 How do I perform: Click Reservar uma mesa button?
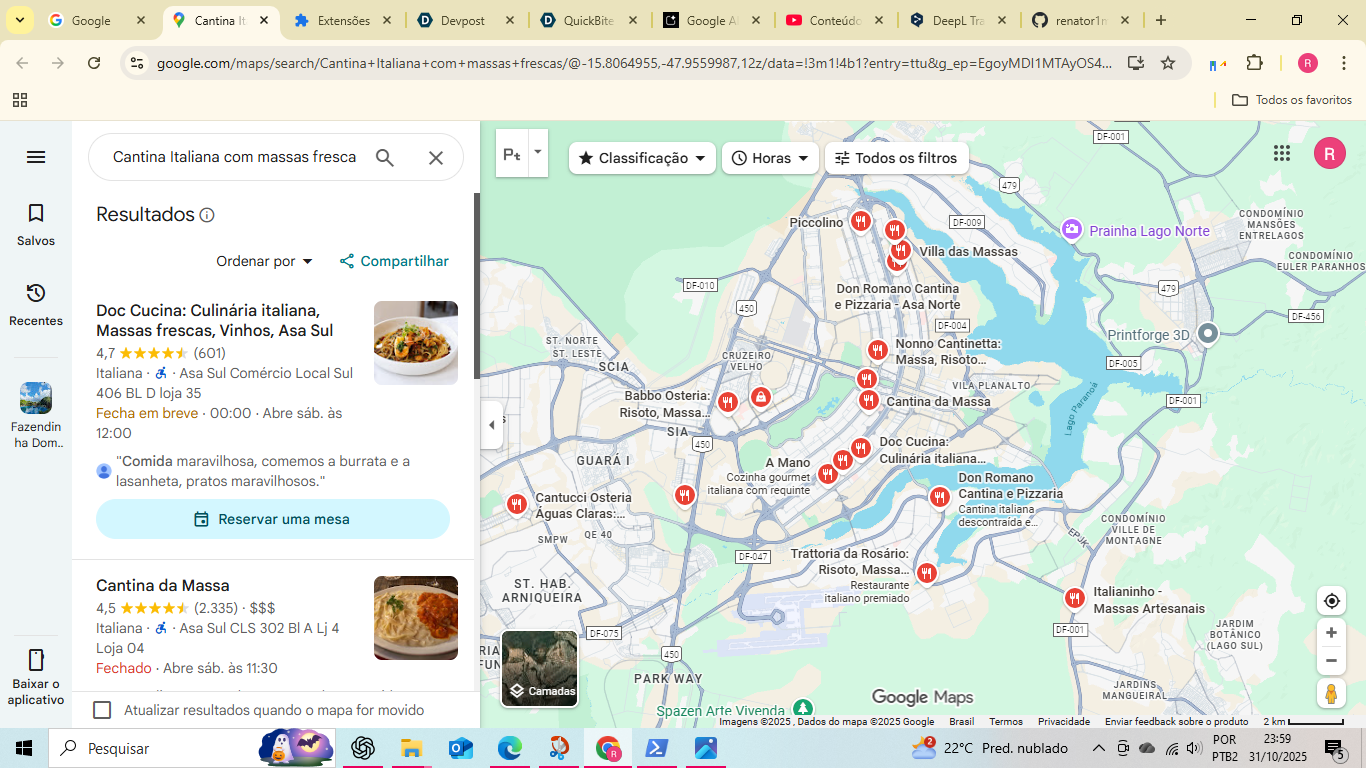(x=273, y=519)
